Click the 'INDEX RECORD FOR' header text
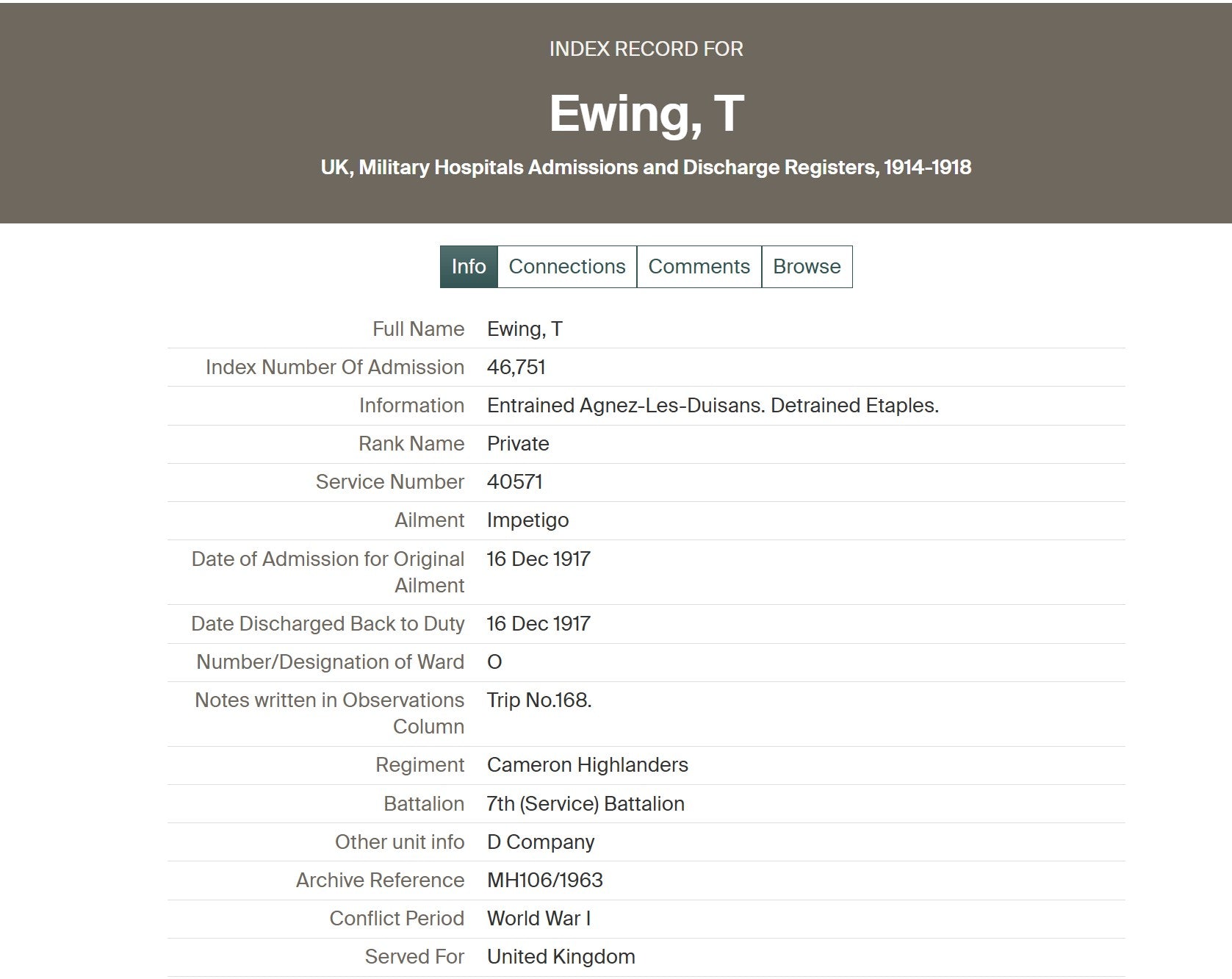 point(646,49)
